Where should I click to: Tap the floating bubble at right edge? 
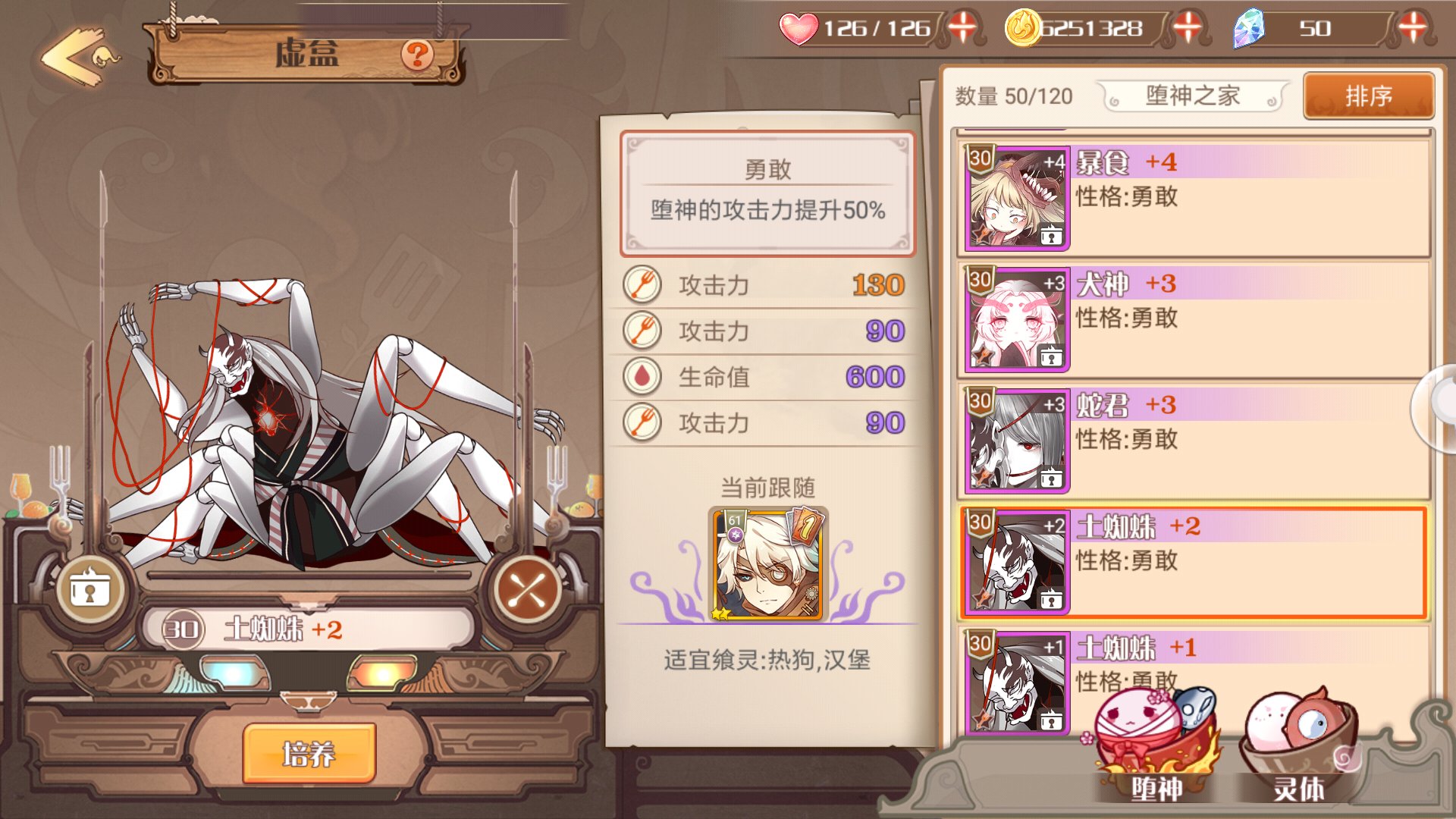click(1435, 408)
